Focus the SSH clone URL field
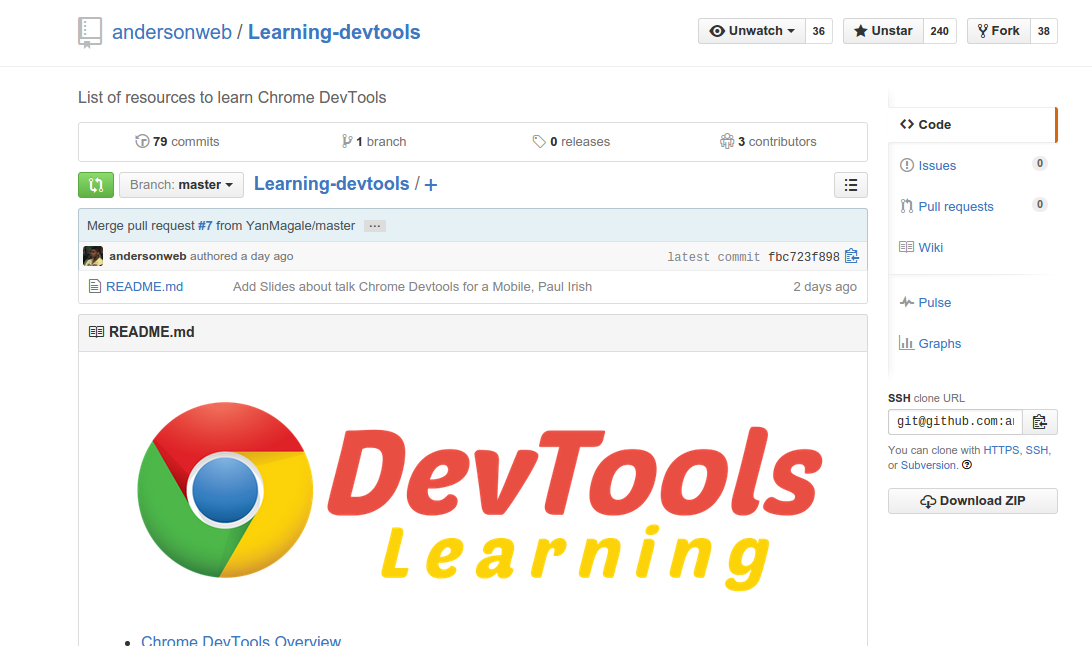The width and height of the screenshot is (1092, 646). pos(956,422)
